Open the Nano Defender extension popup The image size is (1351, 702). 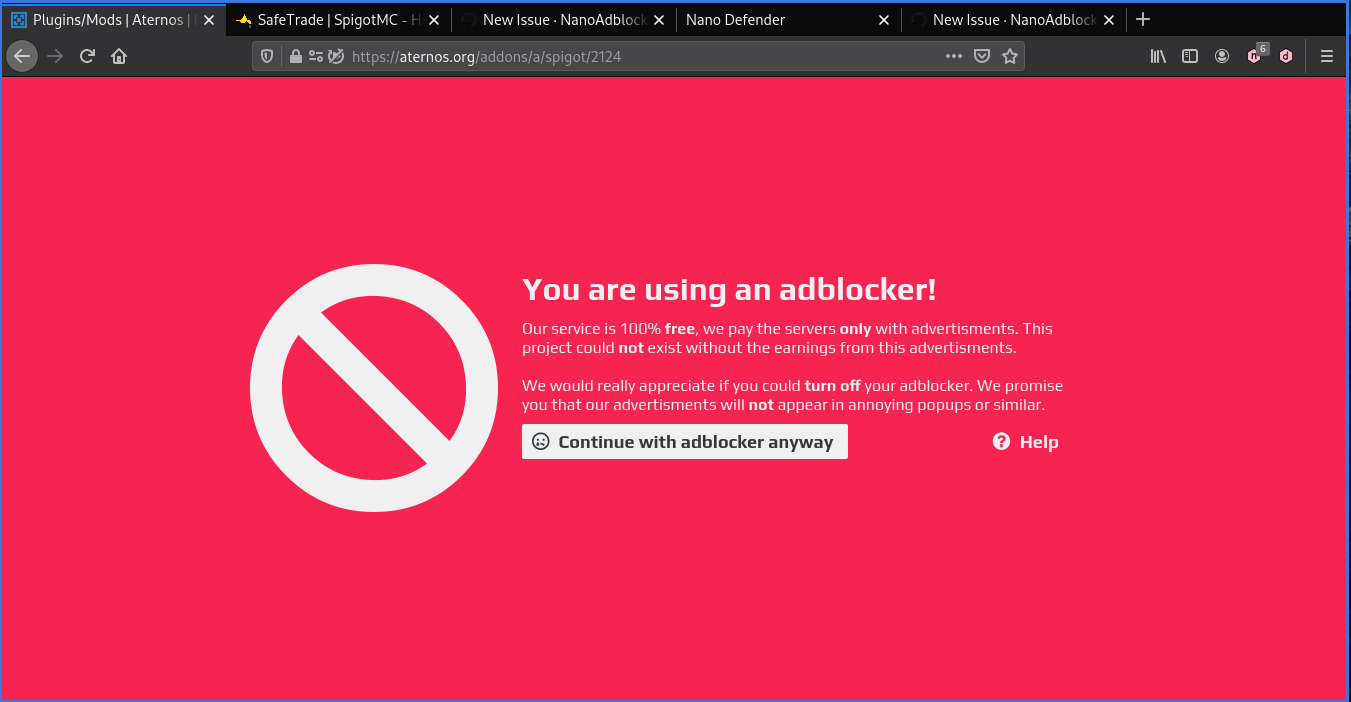point(1286,56)
